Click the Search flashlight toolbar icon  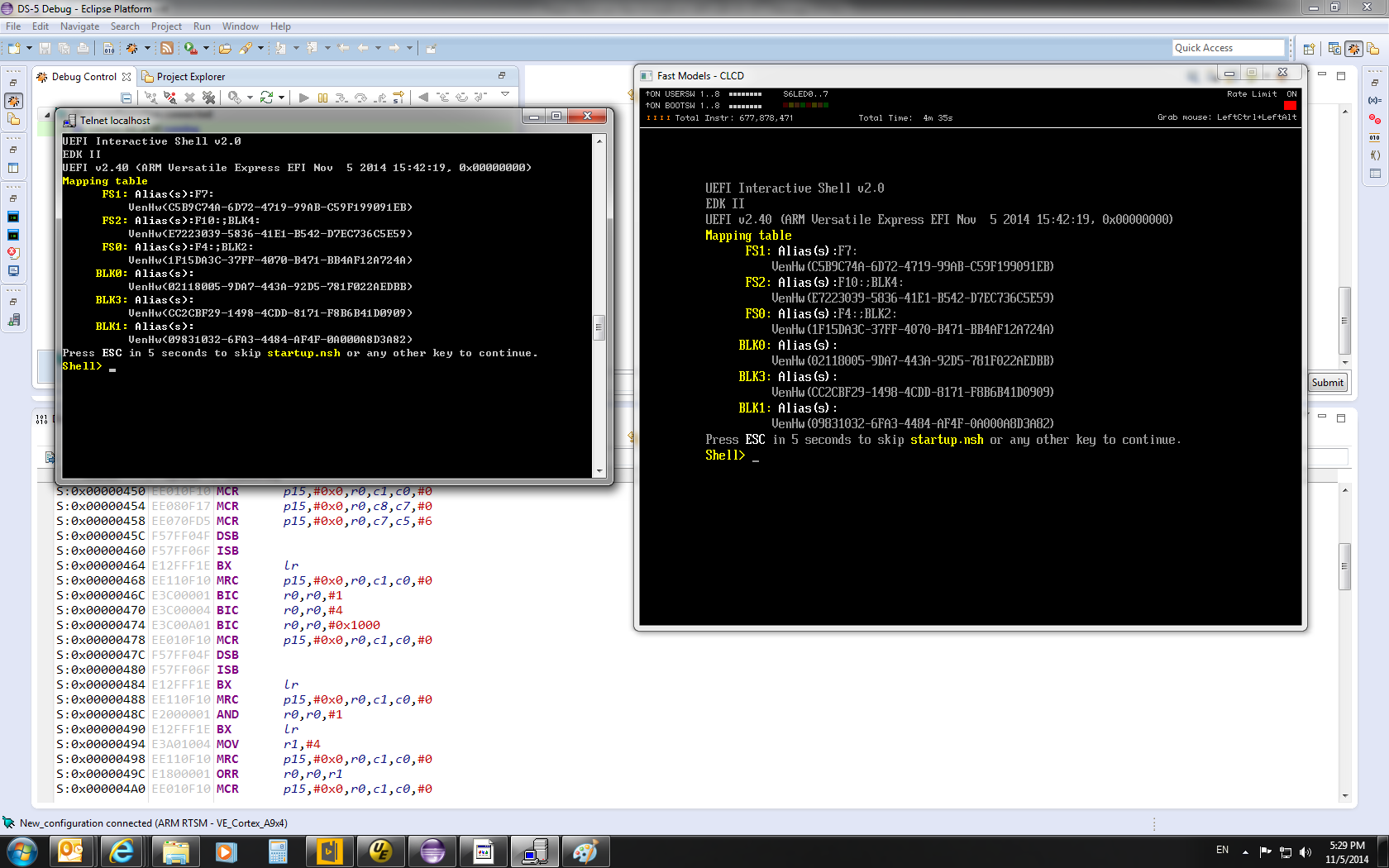(x=246, y=49)
